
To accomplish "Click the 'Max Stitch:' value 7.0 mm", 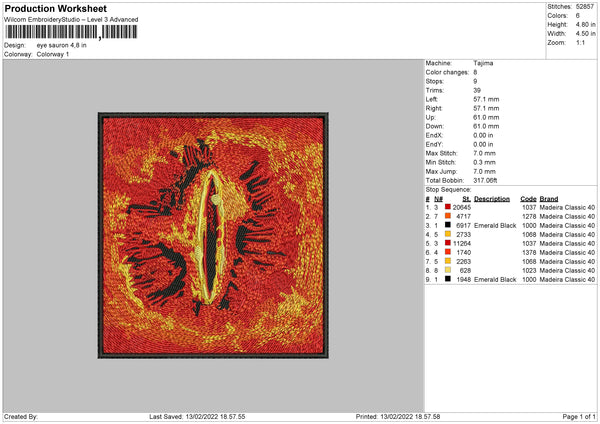I will click(484, 153).
